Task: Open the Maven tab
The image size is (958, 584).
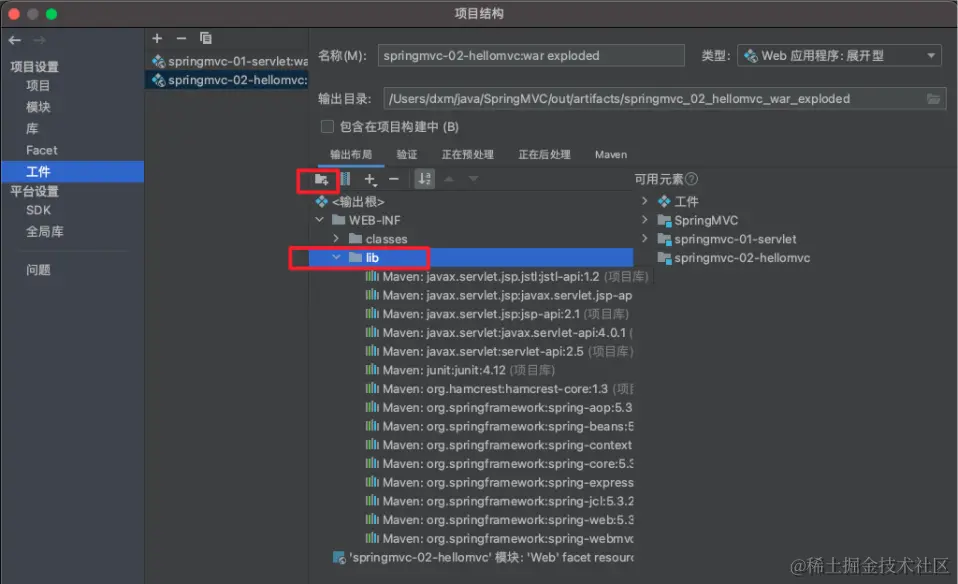Action: [x=611, y=155]
